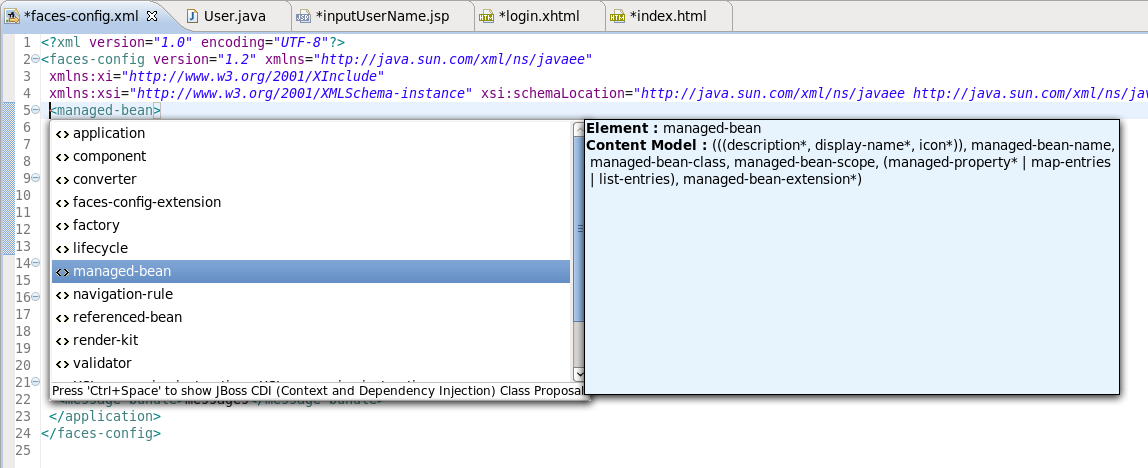Click the element icon beside validator proposal
The image size is (1148, 468).
(x=63, y=363)
